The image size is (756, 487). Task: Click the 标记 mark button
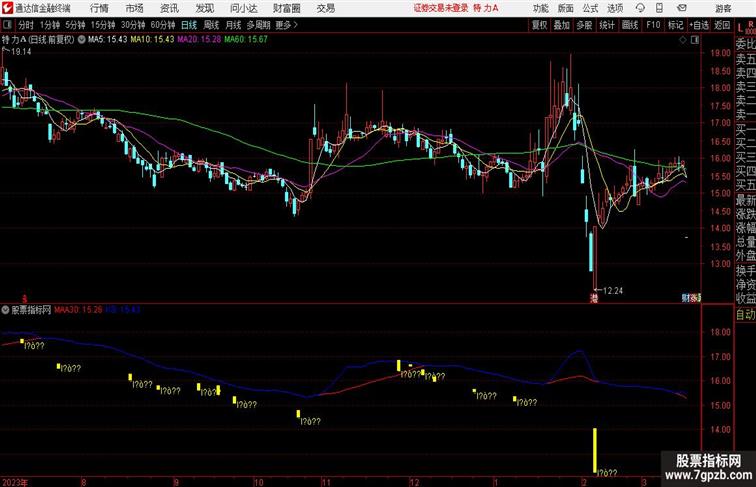pyautogui.click(x=675, y=25)
